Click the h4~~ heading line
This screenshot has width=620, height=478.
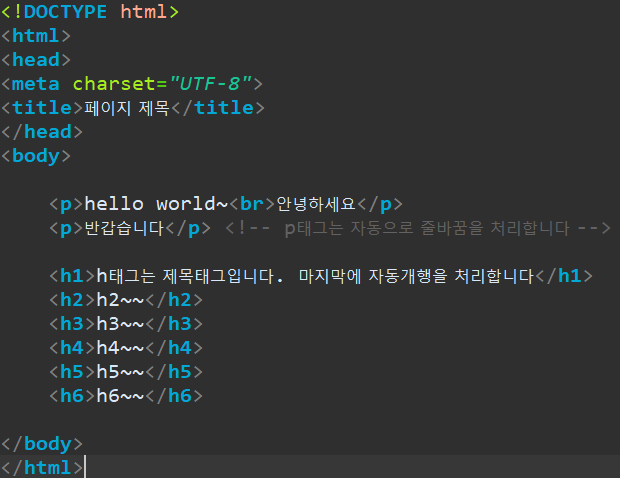[x=126, y=348]
